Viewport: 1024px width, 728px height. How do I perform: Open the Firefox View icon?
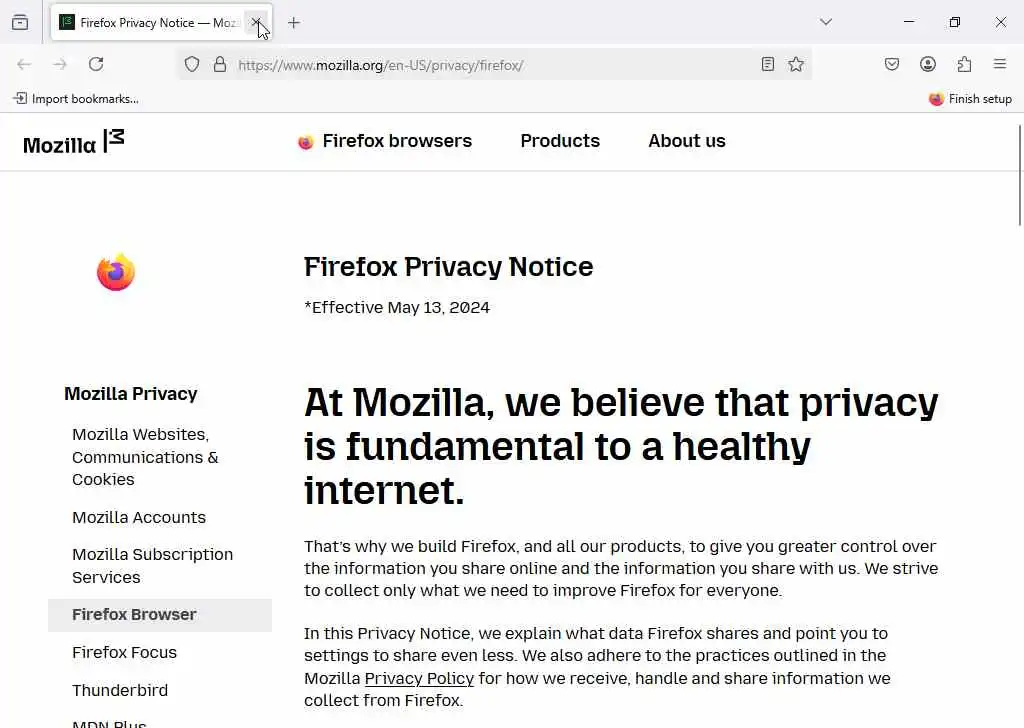[x=20, y=22]
